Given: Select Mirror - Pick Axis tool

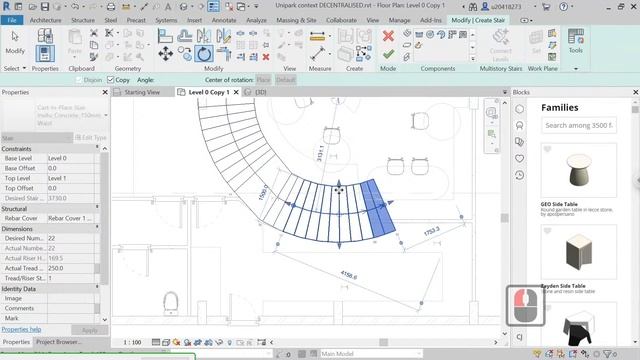Looking at the screenshot, I should pyautogui.click(x=204, y=36).
